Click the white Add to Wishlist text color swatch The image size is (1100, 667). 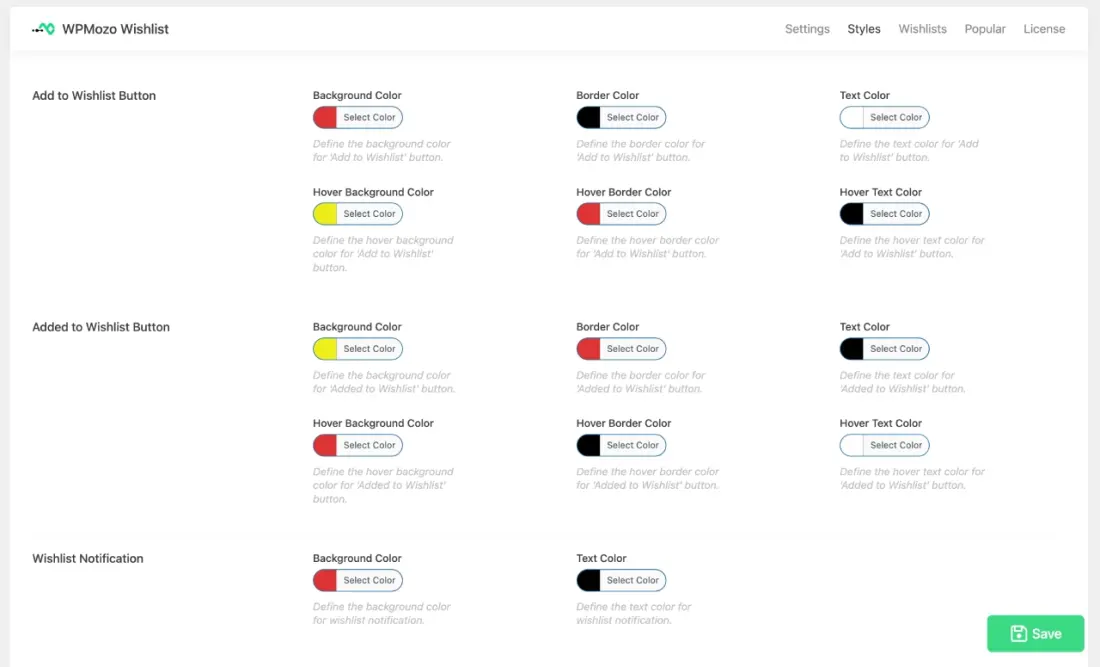click(852, 117)
